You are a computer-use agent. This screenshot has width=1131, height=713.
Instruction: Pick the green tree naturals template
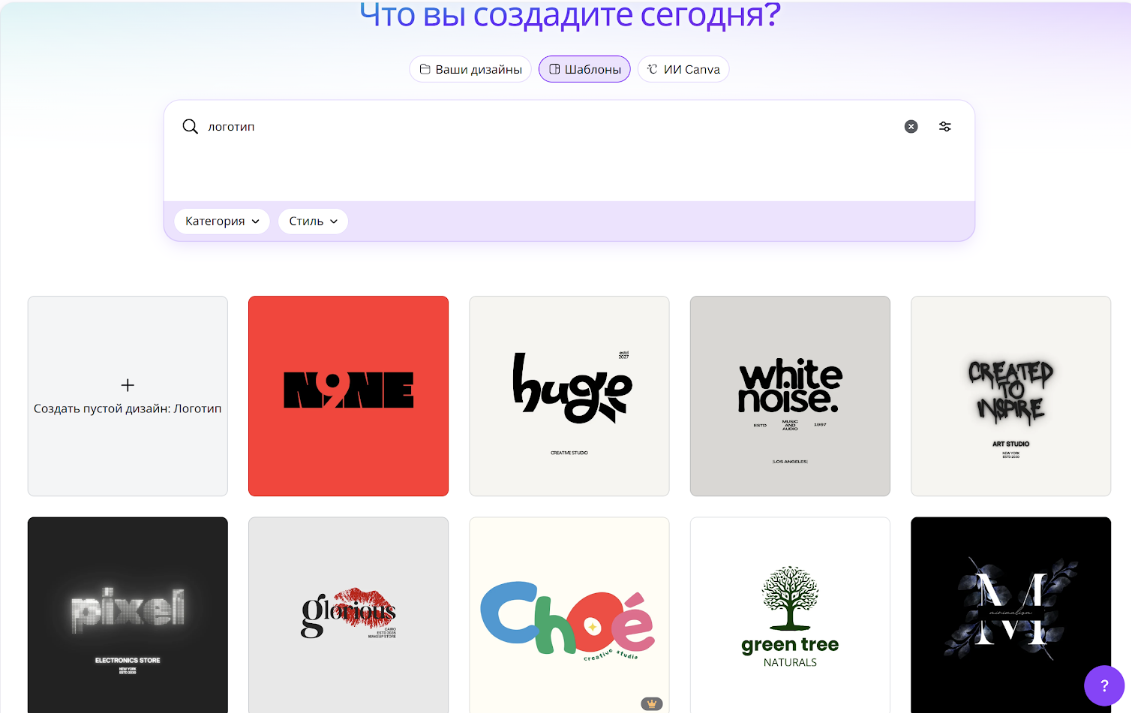(790, 615)
